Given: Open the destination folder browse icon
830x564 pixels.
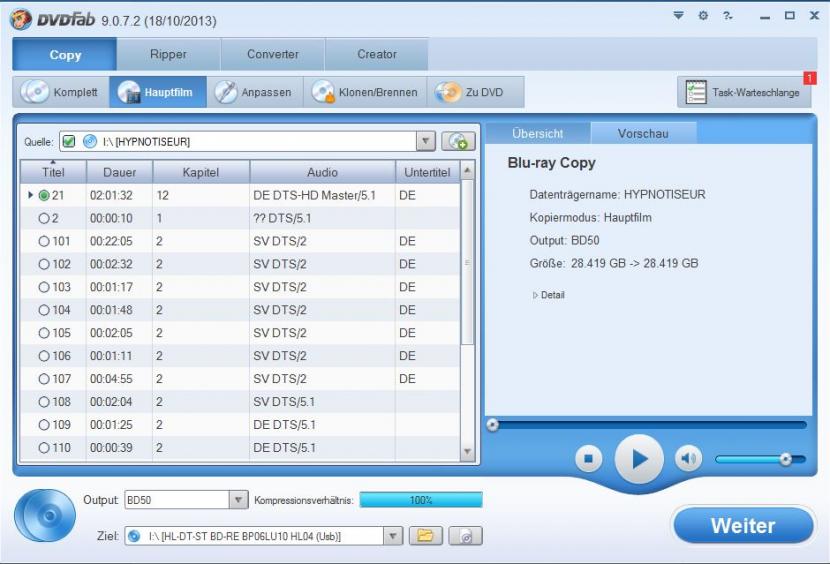Looking at the screenshot, I should pyautogui.click(x=426, y=537).
